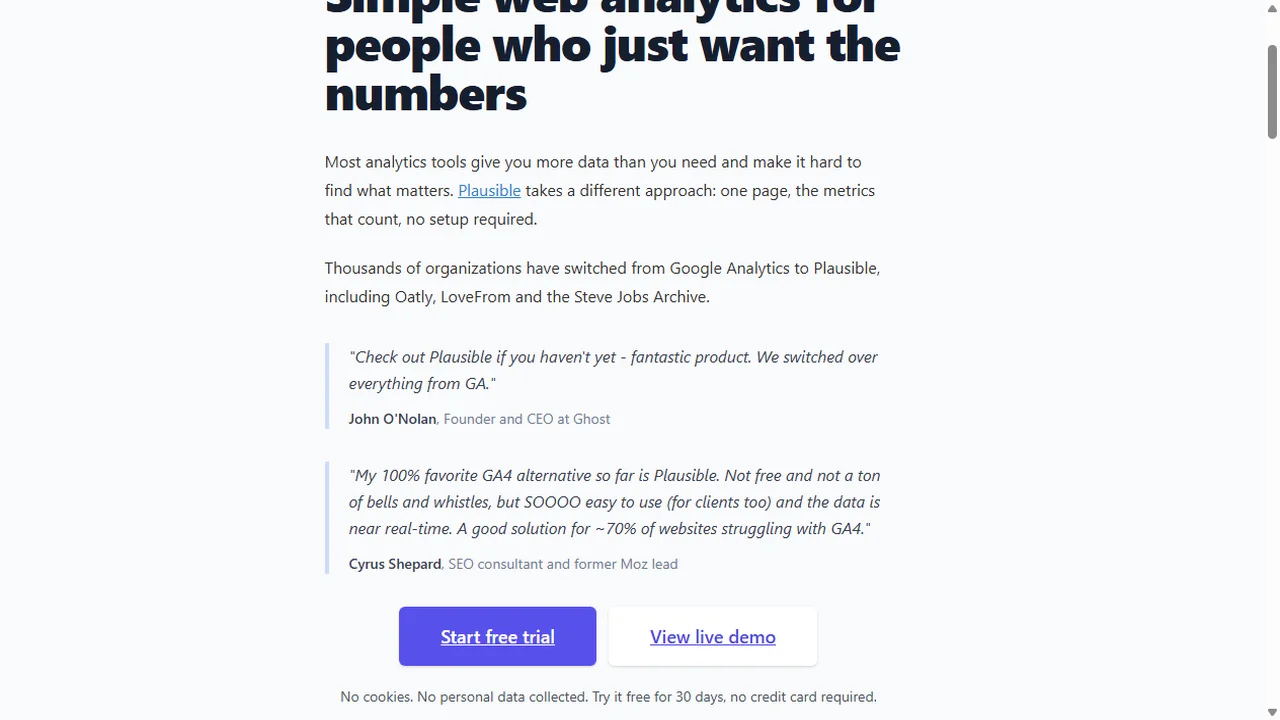Click the quote starting "Check out Plausible"
Image resolution: width=1280 pixels, height=720 pixels.
pyautogui.click(x=613, y=370)
